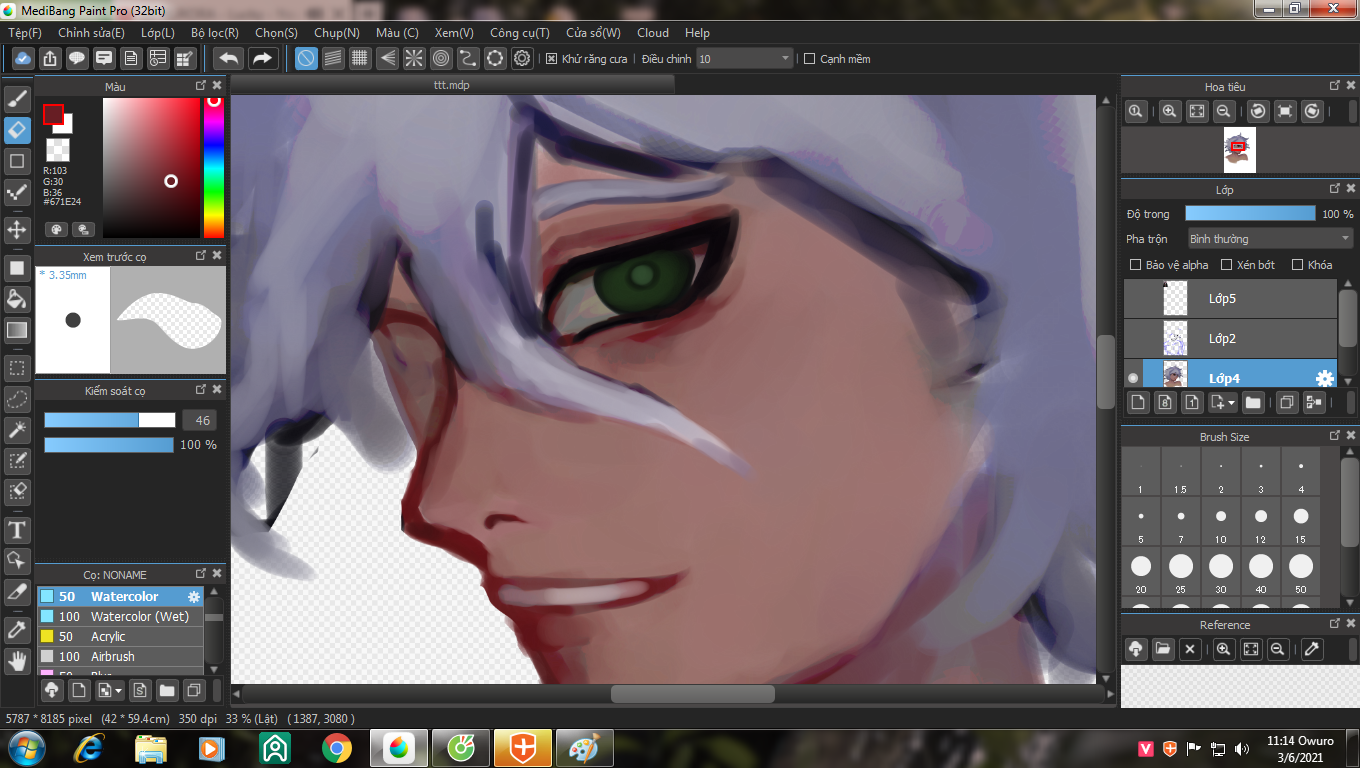Image resolution: width=1360 pixels, height=768 pixels.
Task: Select the Move tool
Action: click(17, 230)
